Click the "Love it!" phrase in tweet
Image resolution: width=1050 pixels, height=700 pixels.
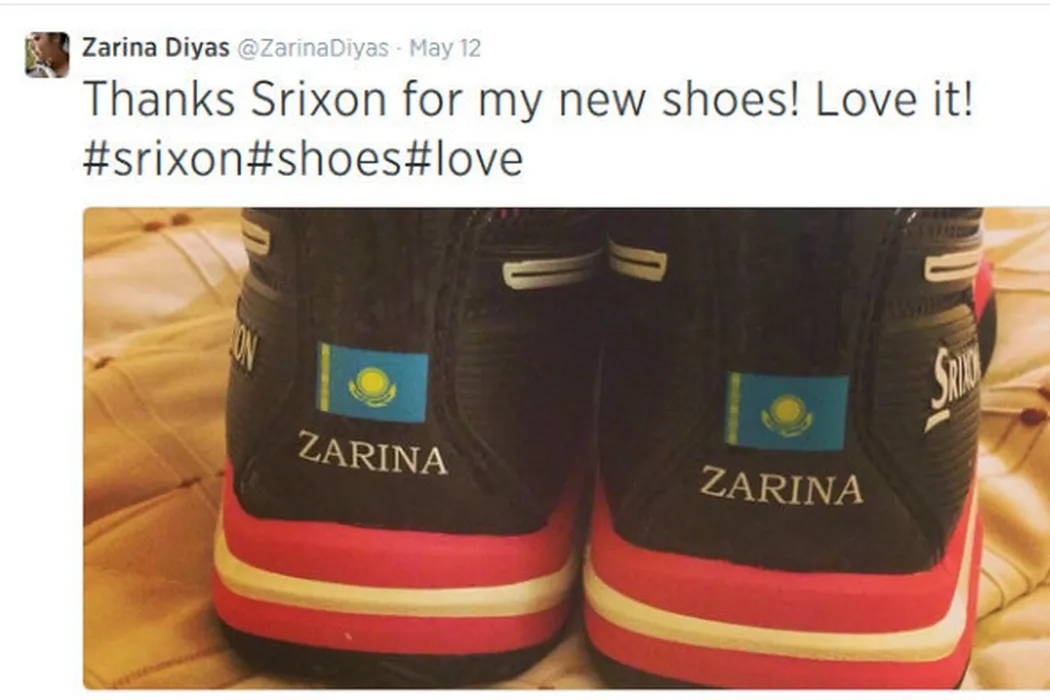[893, 99]
